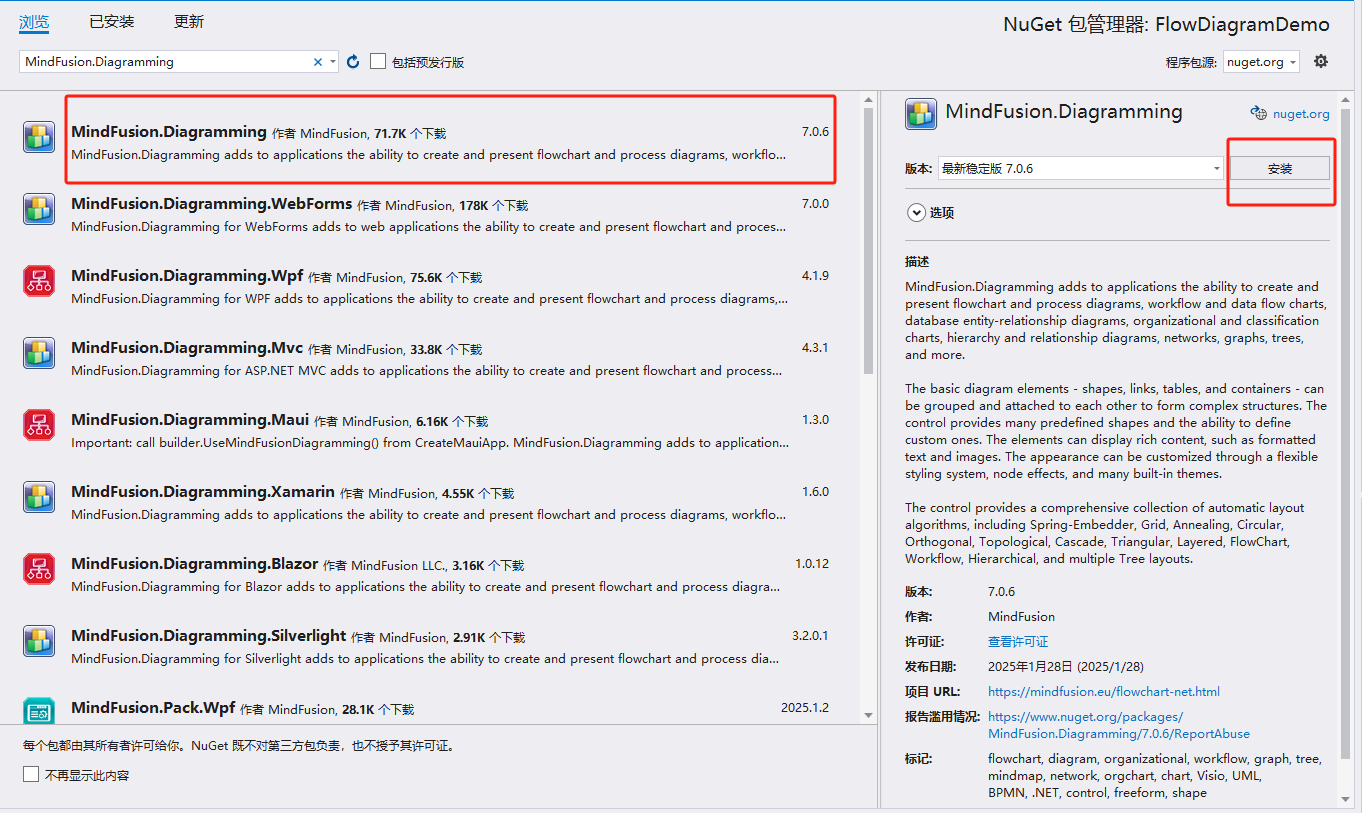The image size is (1362, 813).
Task: Click the NuGet 包管理器: FlowDiagramDemo title
Action: tap(1167, 25)
